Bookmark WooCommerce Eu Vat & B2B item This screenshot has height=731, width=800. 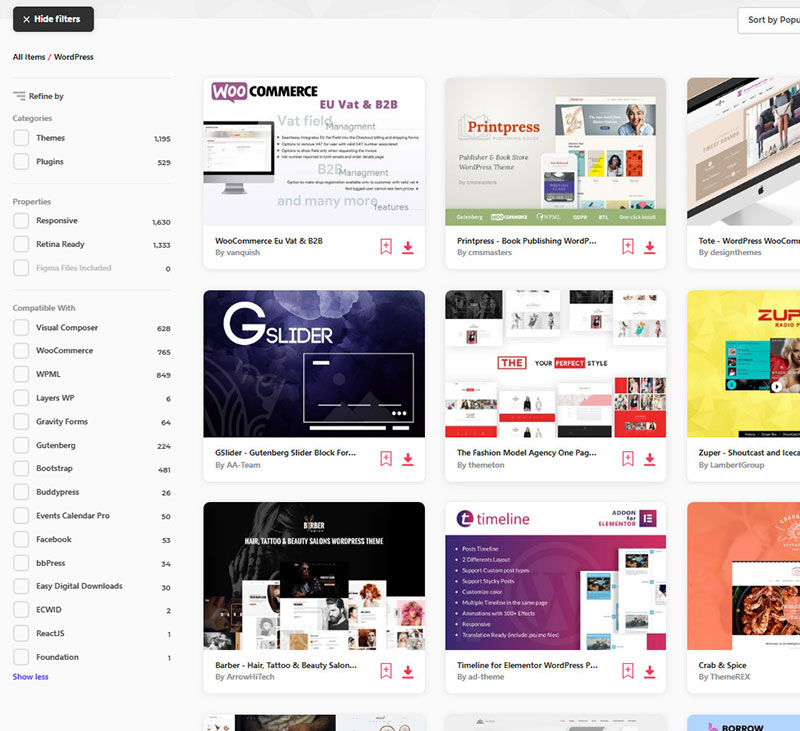(386, 246)
